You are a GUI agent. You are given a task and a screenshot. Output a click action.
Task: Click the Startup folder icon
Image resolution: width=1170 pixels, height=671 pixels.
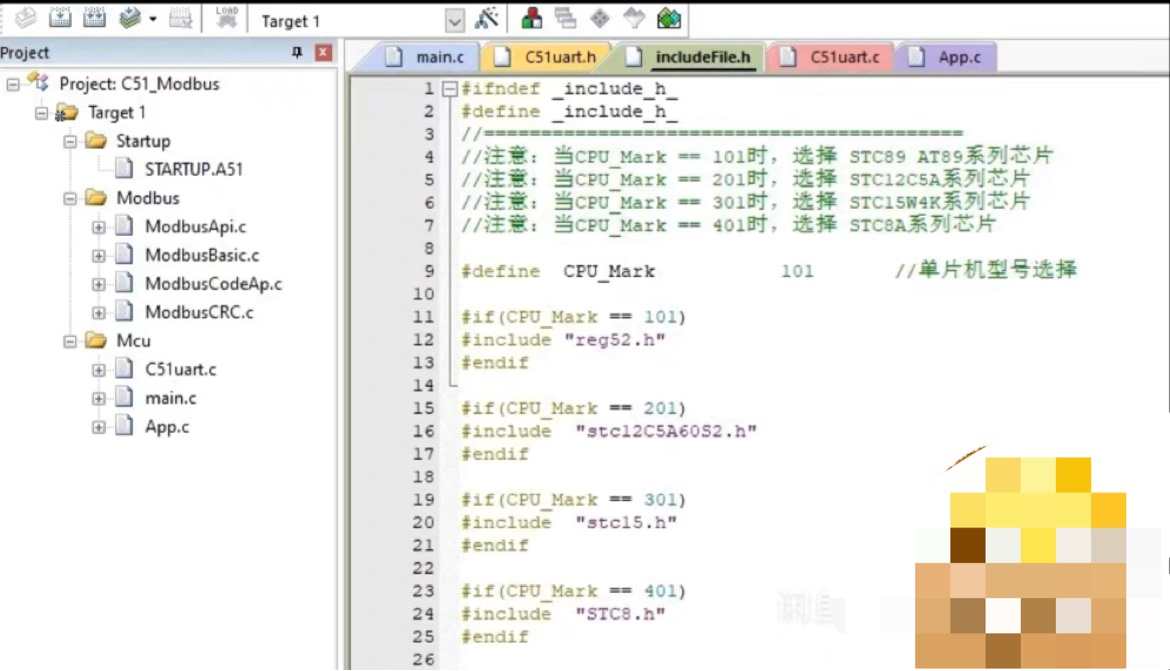[96, 140]
